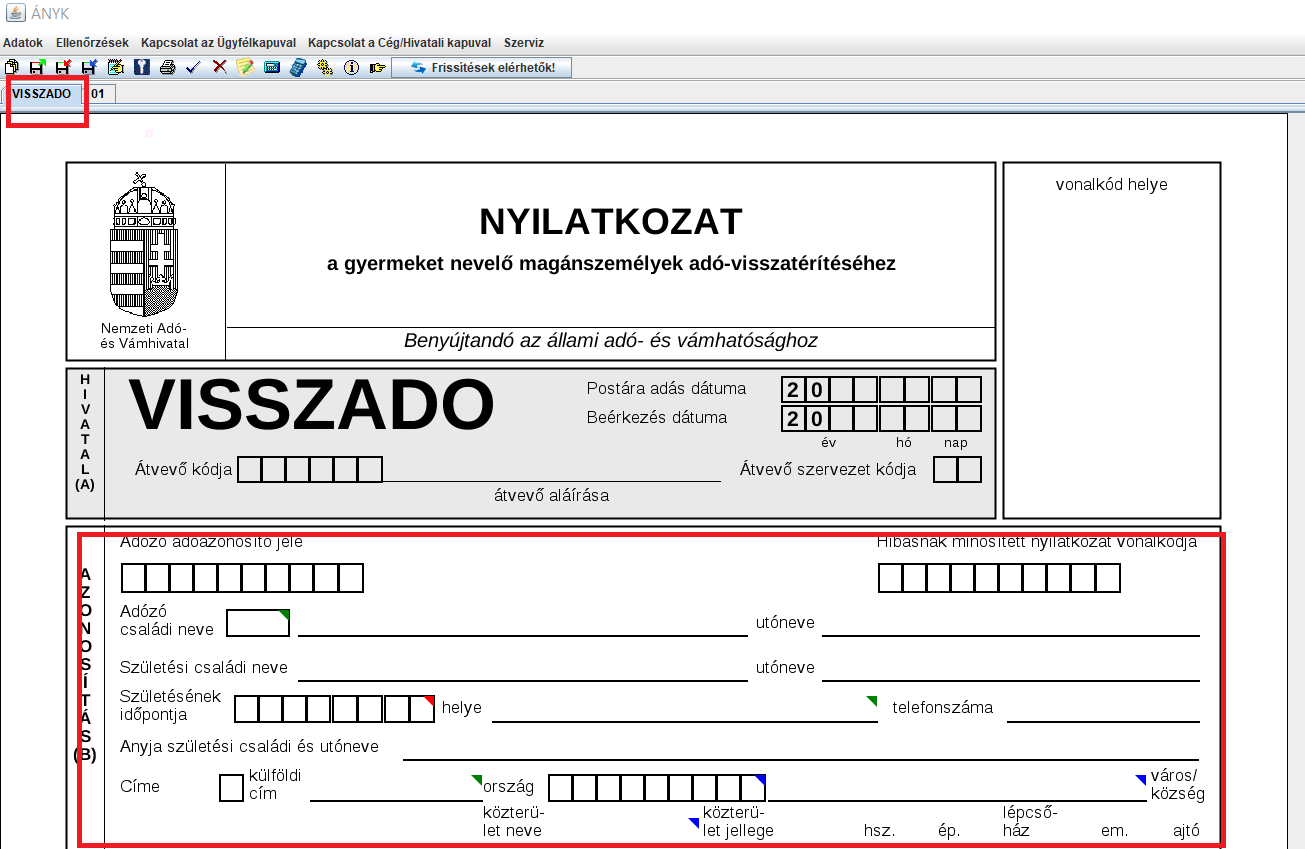Click the születési helye combo field
Viewport: 1305px width, 849px height.
(x=684, y=708)
